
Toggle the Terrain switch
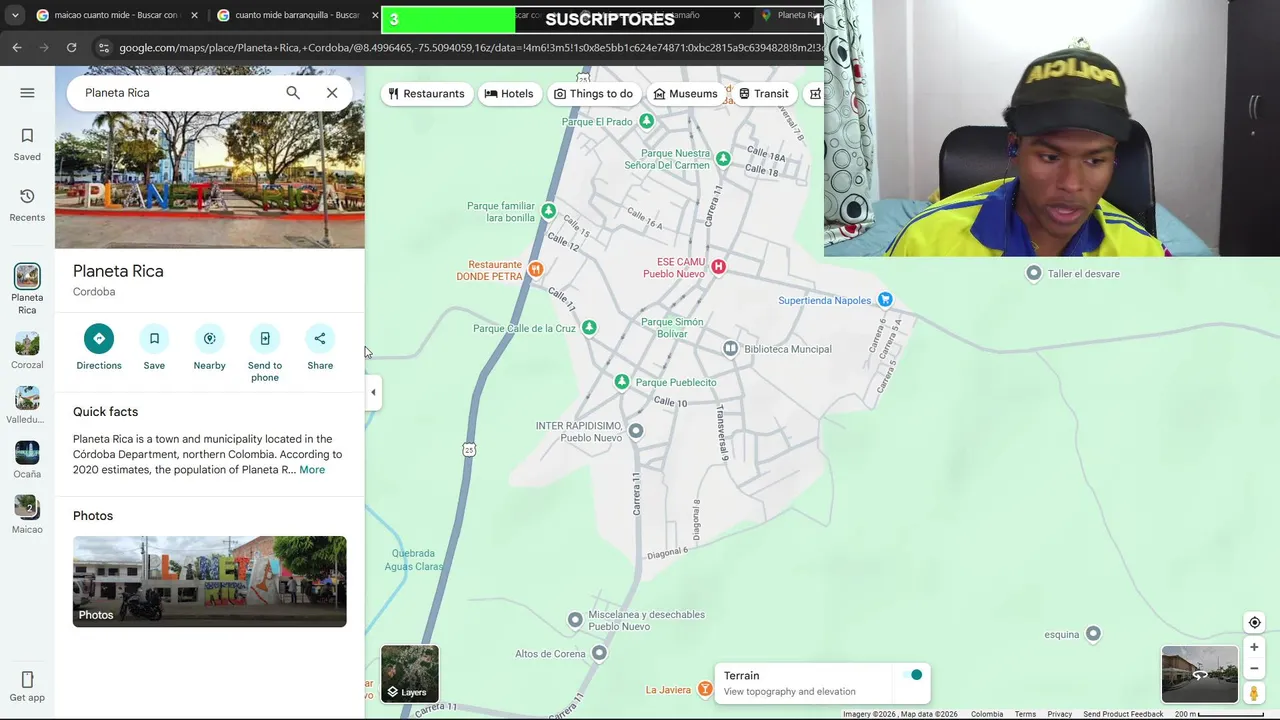tap(911, 675)
